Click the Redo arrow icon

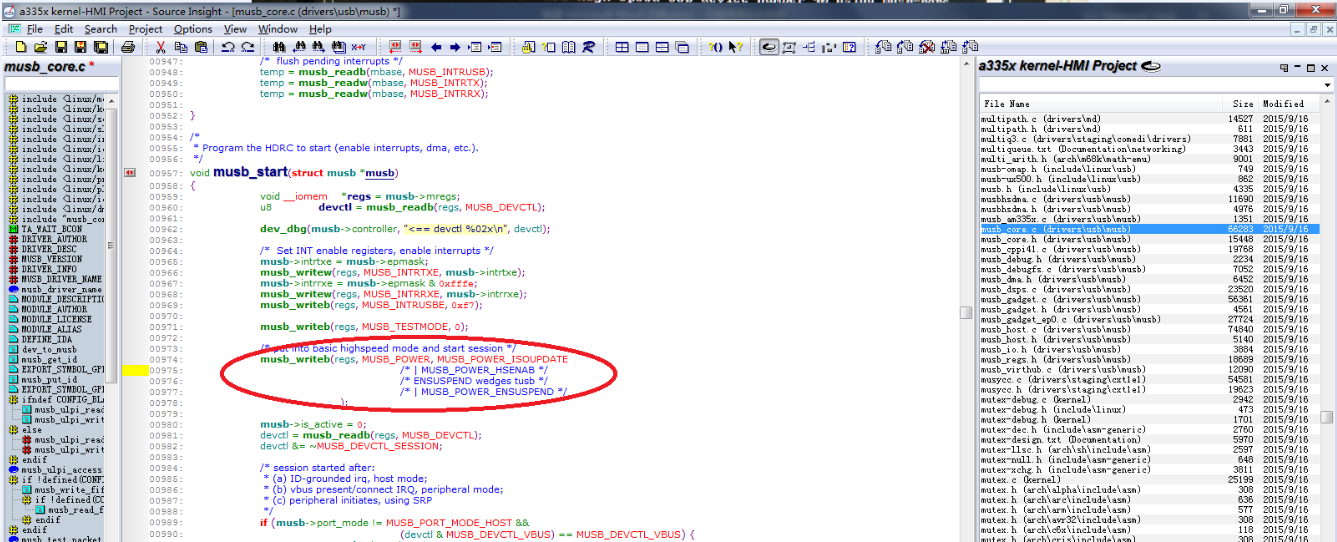click(247, 47)
